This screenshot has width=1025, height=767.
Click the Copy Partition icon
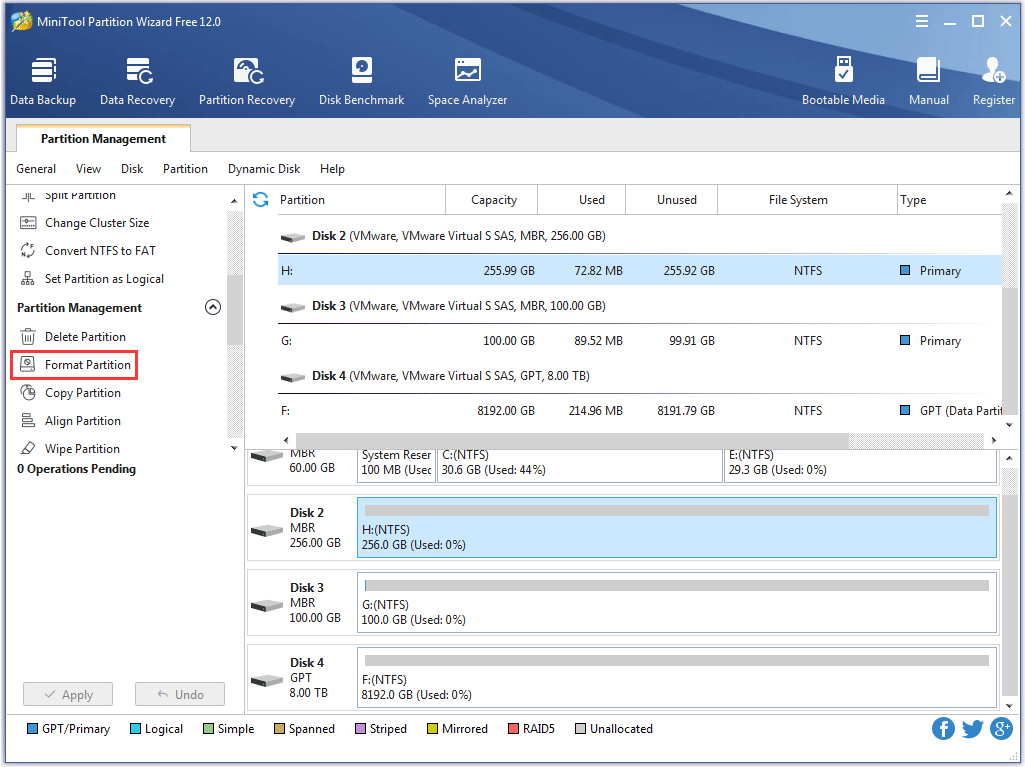tap(28, 392)
